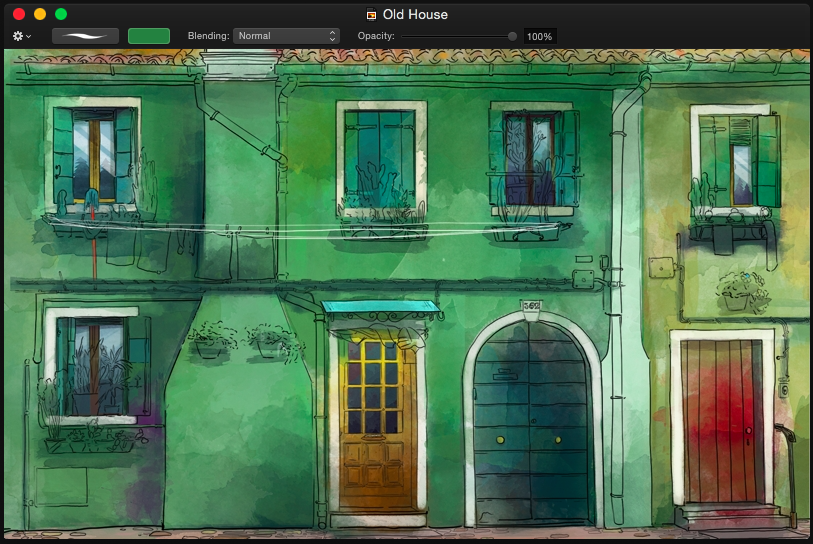
Task: Click the 100% opacity value field
Action: [539, 37]
